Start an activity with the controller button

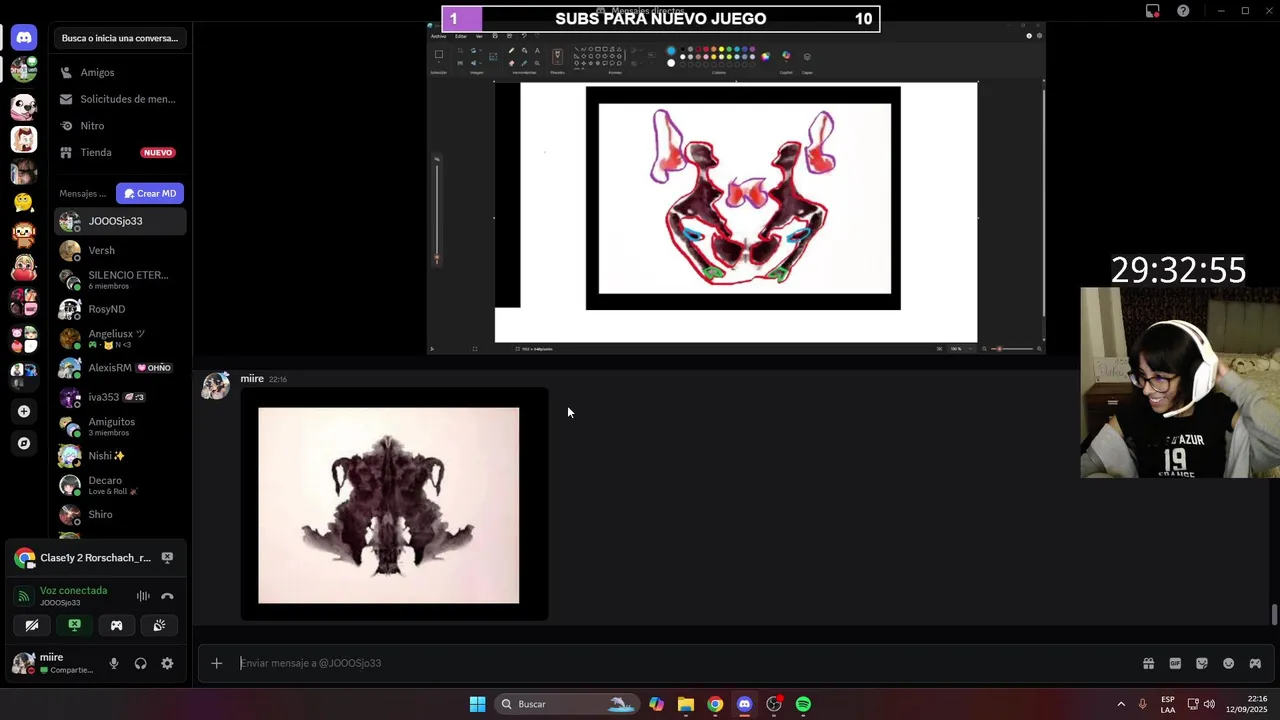pyautogui.click(x=117, y=625)
